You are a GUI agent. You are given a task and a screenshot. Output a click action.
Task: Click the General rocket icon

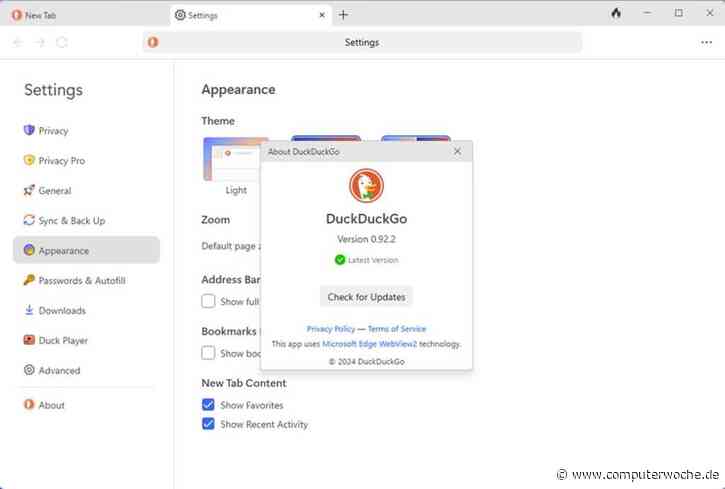pyautogui.click(x=29, y=190)
